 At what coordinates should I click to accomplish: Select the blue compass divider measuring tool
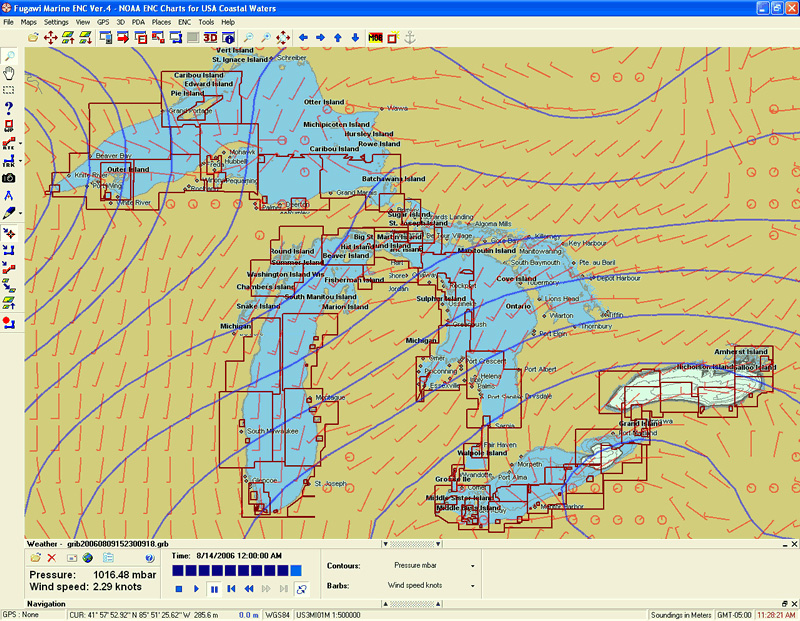tap(9, 195)
